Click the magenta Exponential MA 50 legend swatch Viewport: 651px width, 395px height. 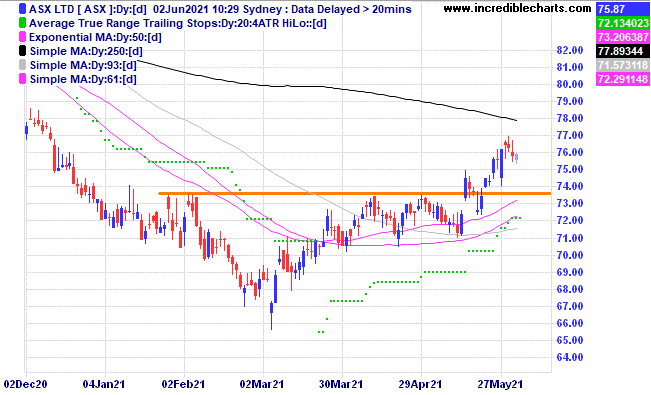click(x=22, y=37)
